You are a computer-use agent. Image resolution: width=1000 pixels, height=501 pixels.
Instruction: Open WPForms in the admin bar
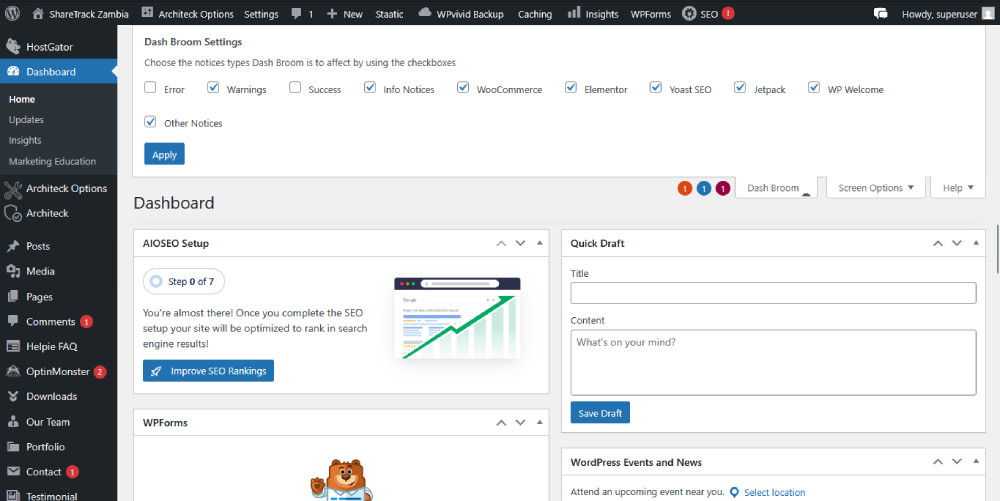coord(651,14)
